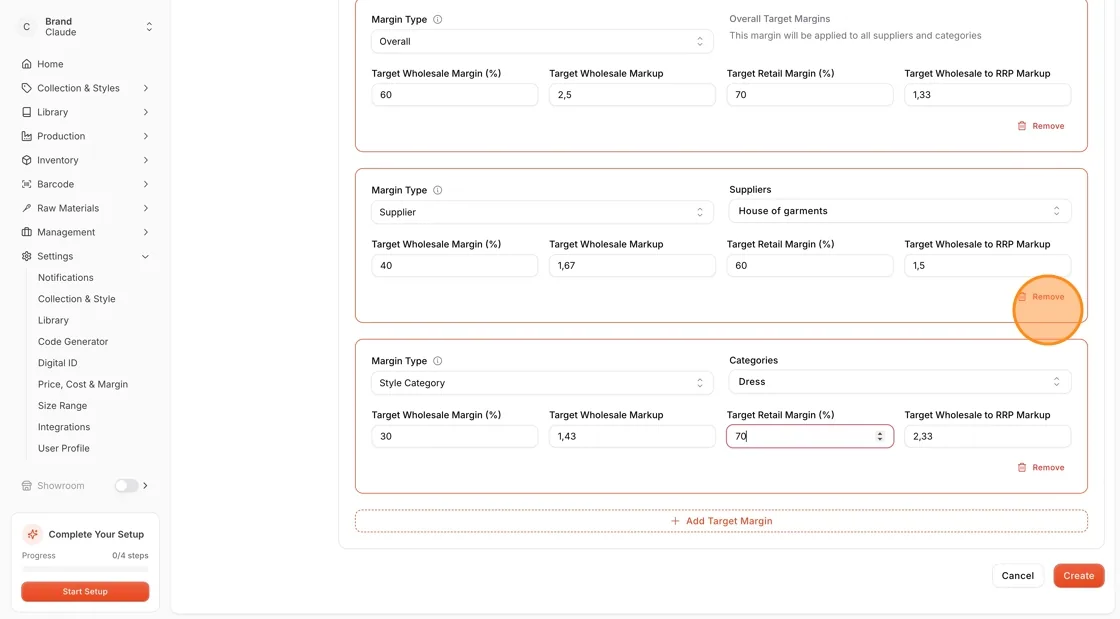Expand the Collection & Styles chevron
The image size is (1120, 619).
[x=146, y=88]
